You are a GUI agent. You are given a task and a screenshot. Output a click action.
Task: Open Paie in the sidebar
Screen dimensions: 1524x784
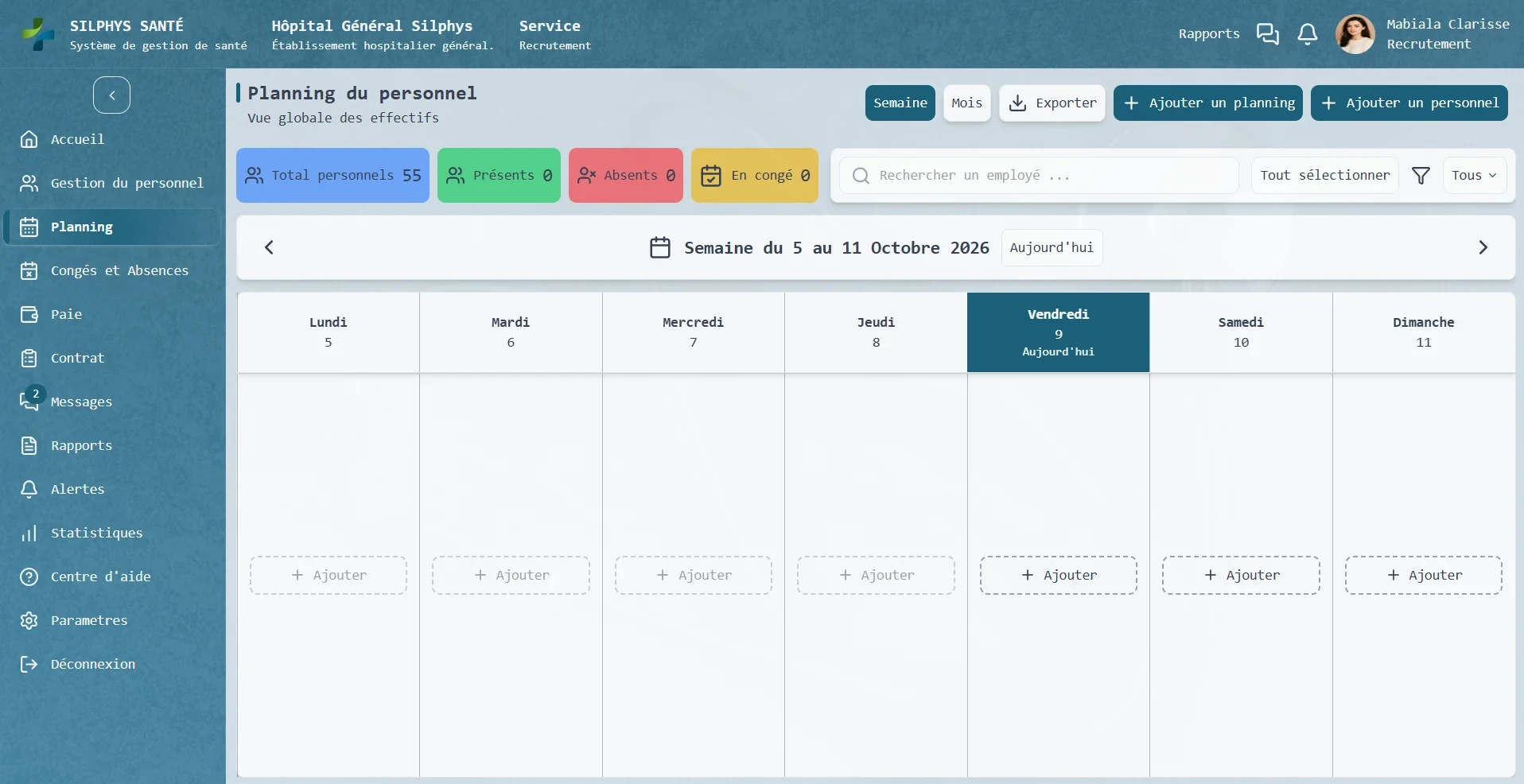111,314
